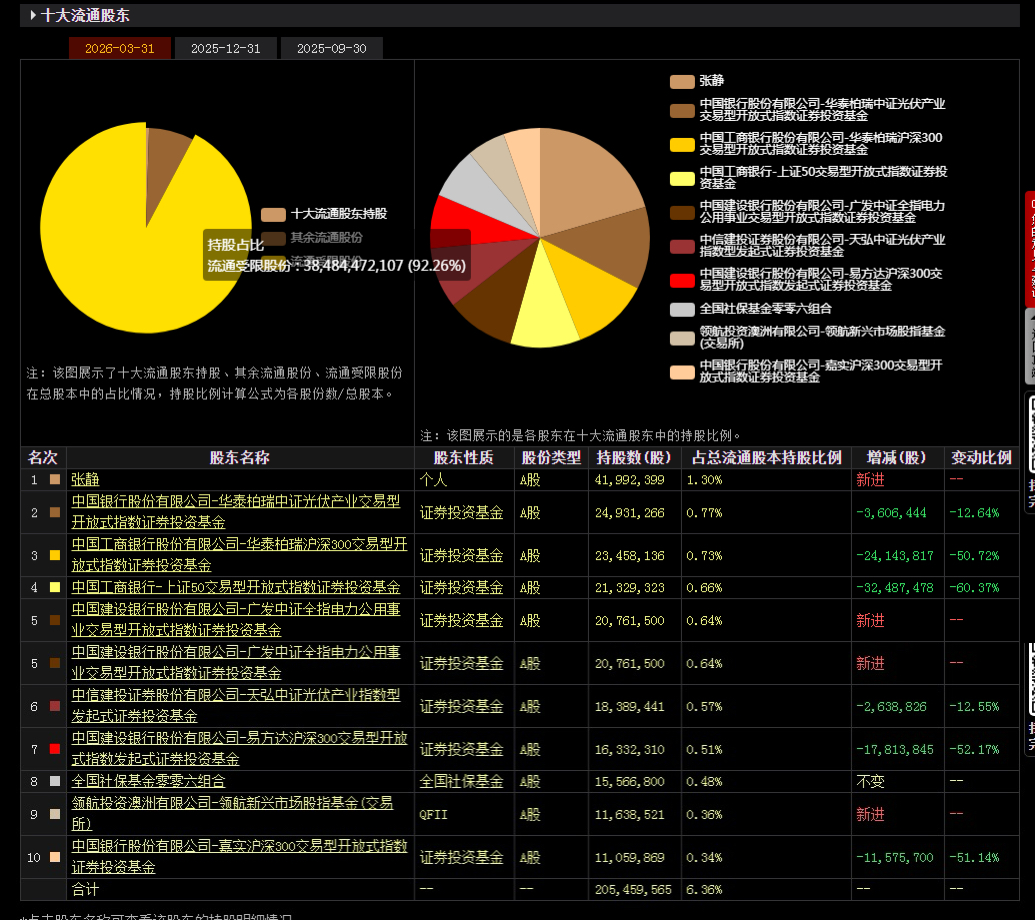Click 十大流通股东持股 legend swatch on left chart
This screenshot has width=1035, height=920.
coord(273,214)
